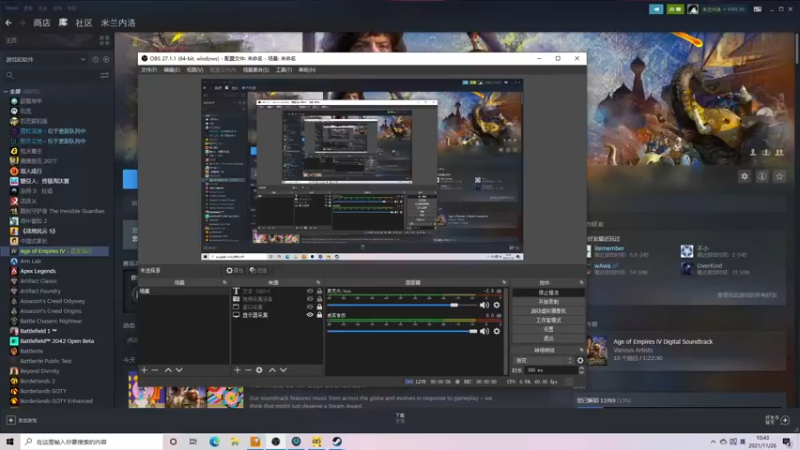The height and width of the screenshot is (450, 800).
Task: Click the Windows Start button on taskbar
Action: 10,441
